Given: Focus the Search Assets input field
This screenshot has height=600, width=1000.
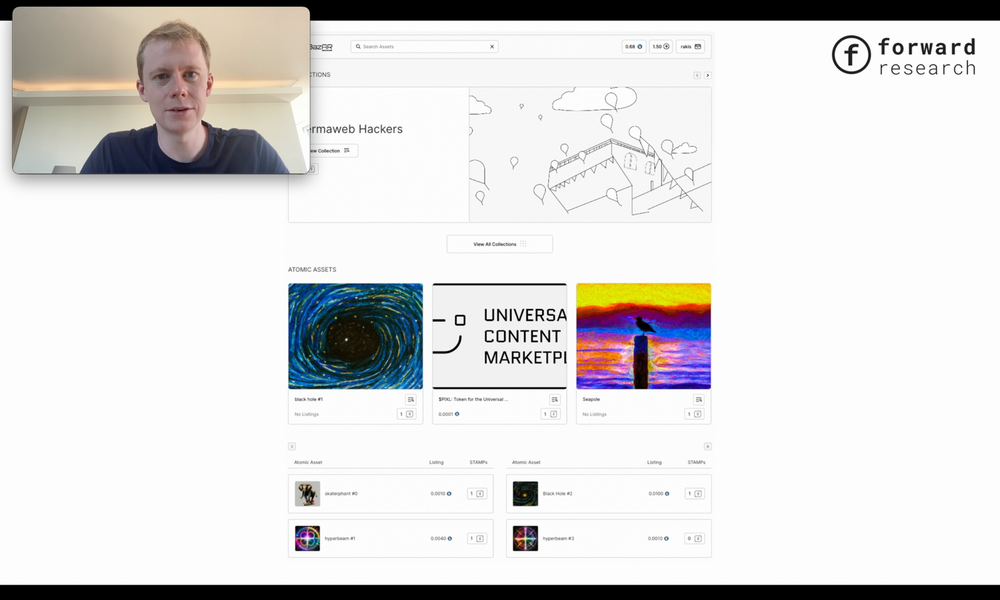Looking at the screenshot, I should point(420,47).
